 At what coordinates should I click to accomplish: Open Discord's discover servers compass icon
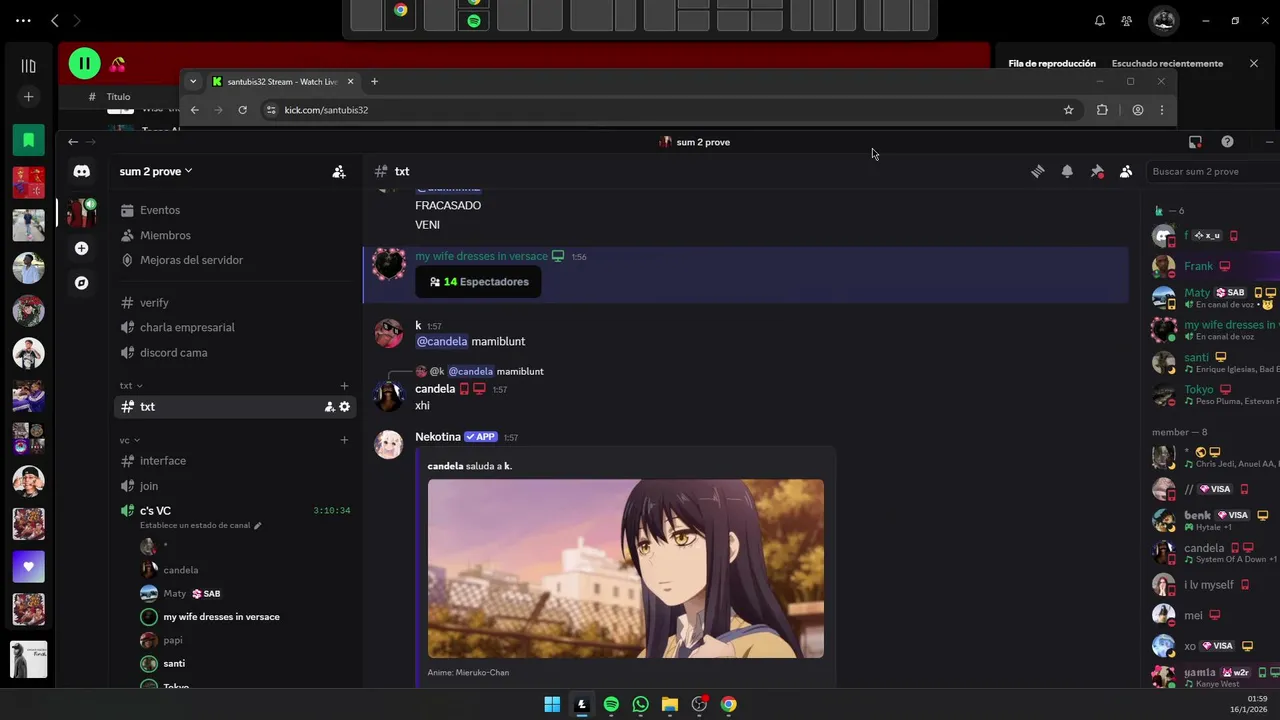tap(82, 283)
